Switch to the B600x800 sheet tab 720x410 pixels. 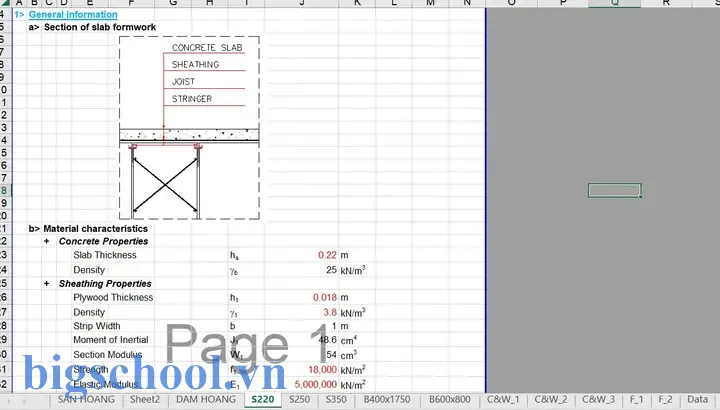point(450,399)
